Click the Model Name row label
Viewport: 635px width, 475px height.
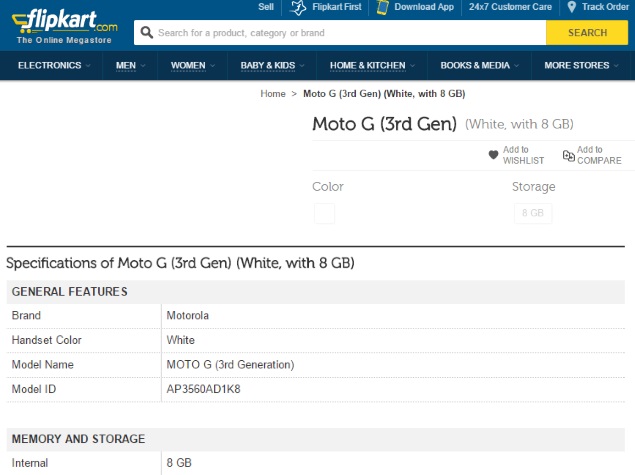(x=43, y=365)
